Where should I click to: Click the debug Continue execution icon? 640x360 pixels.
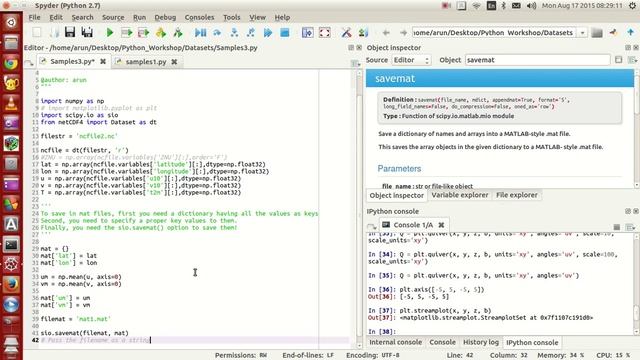[268, 33]
